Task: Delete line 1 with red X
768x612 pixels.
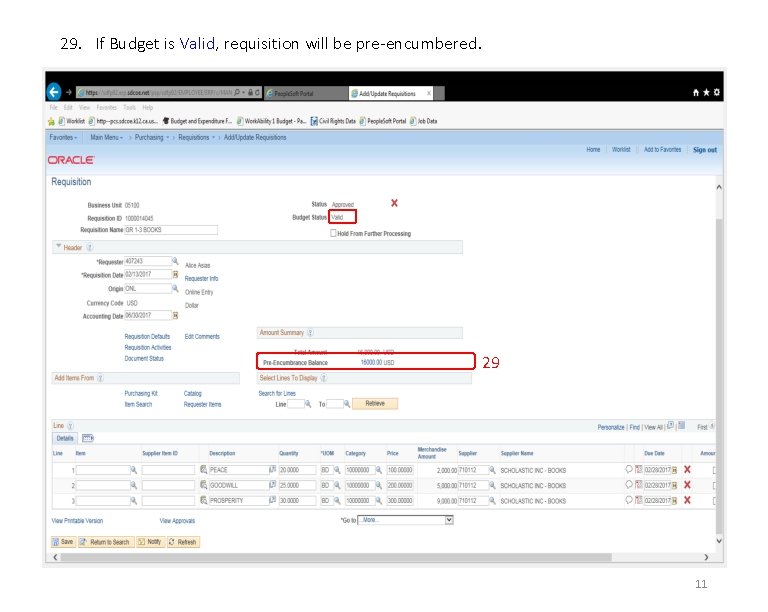Action: (x=687, y=470)
